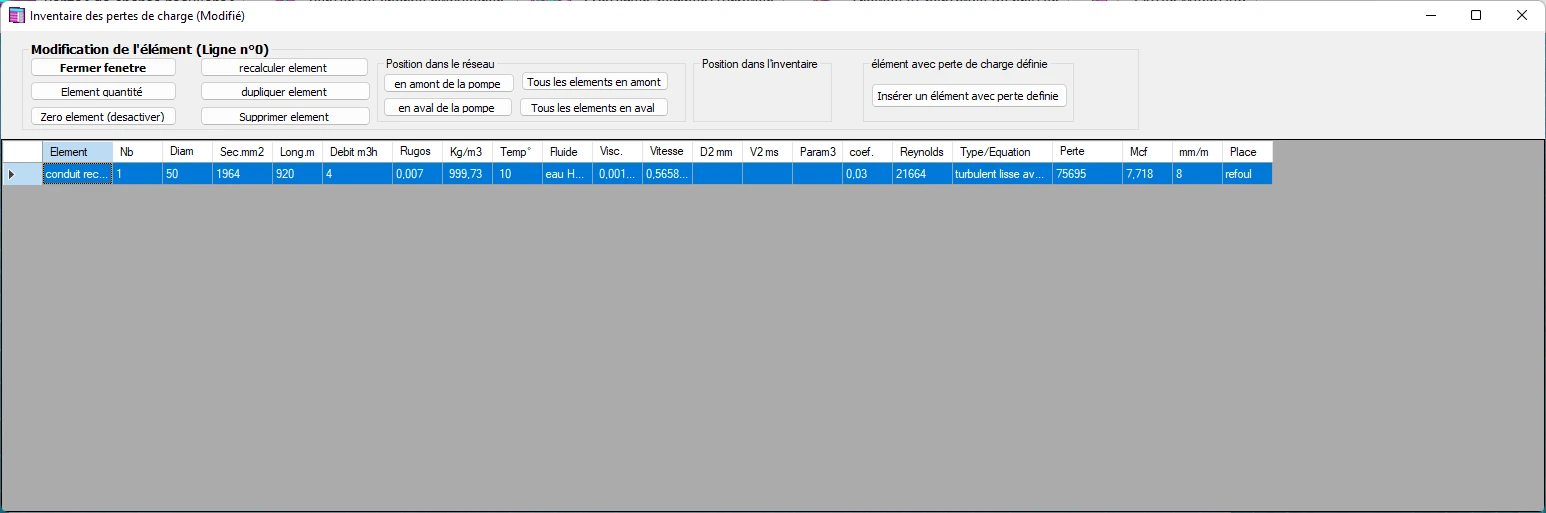Click Zero element (desactiver) button
Viewport: 1546px width, 513px height.
(103, 116)
